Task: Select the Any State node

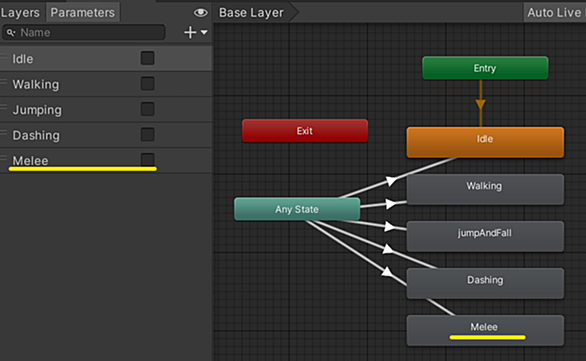Action: click(x=297, y=209)
